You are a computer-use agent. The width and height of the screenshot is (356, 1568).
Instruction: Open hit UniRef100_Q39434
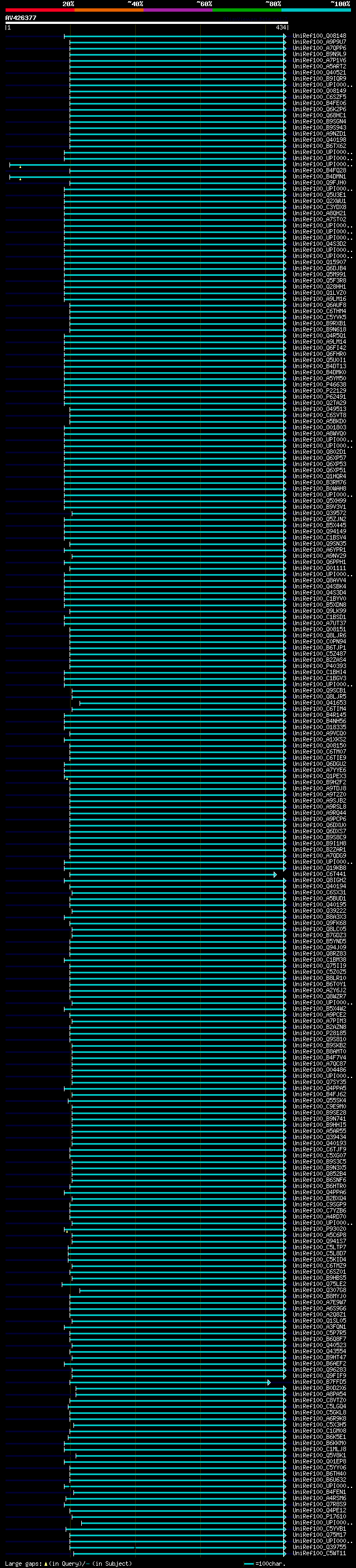tap(319, 1137)
